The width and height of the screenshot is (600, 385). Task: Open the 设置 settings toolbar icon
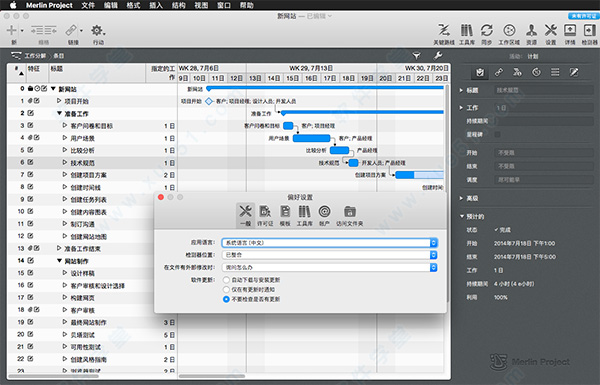tap(551, 30)
